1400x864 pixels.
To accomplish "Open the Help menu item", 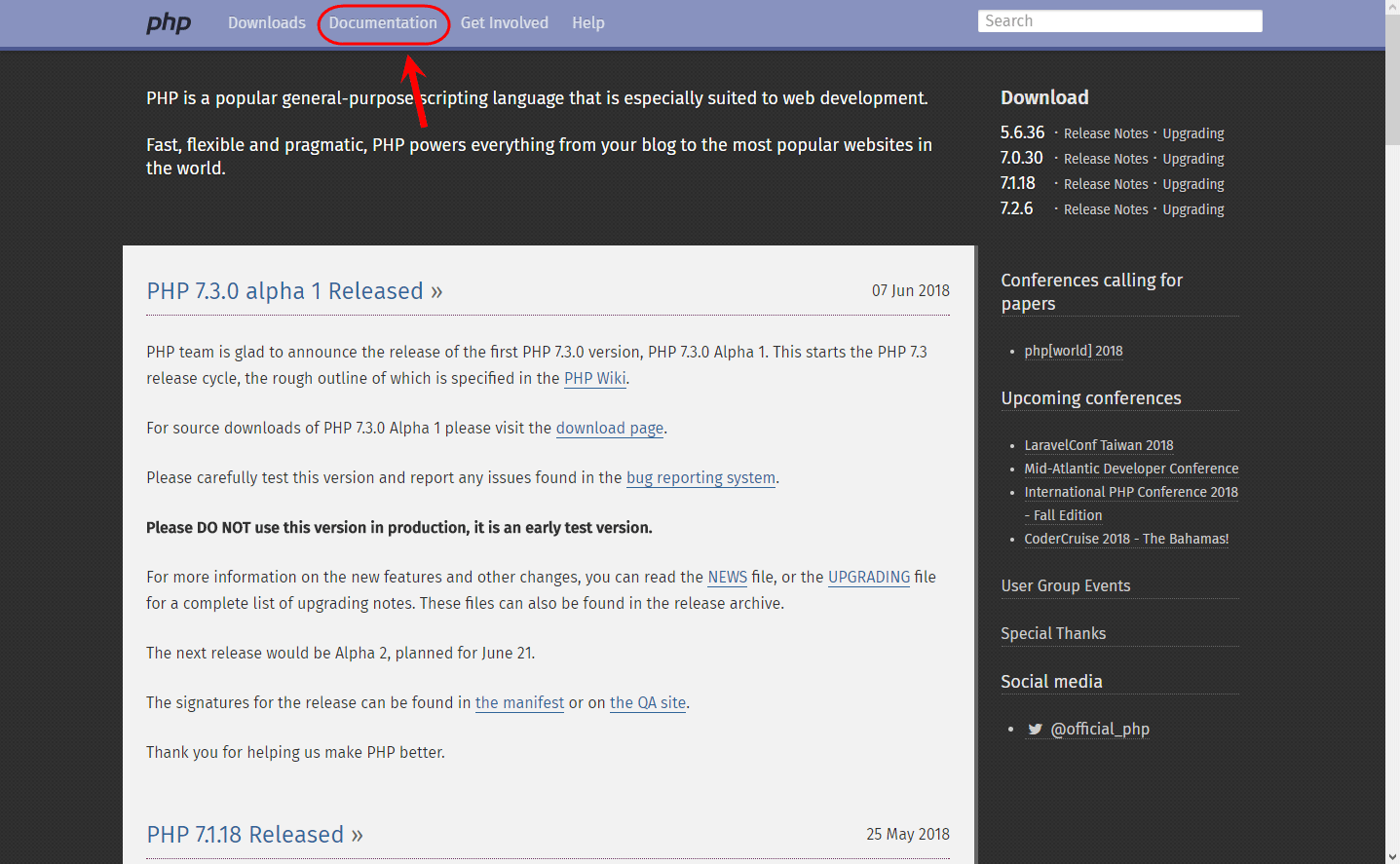I will (588, 22).
